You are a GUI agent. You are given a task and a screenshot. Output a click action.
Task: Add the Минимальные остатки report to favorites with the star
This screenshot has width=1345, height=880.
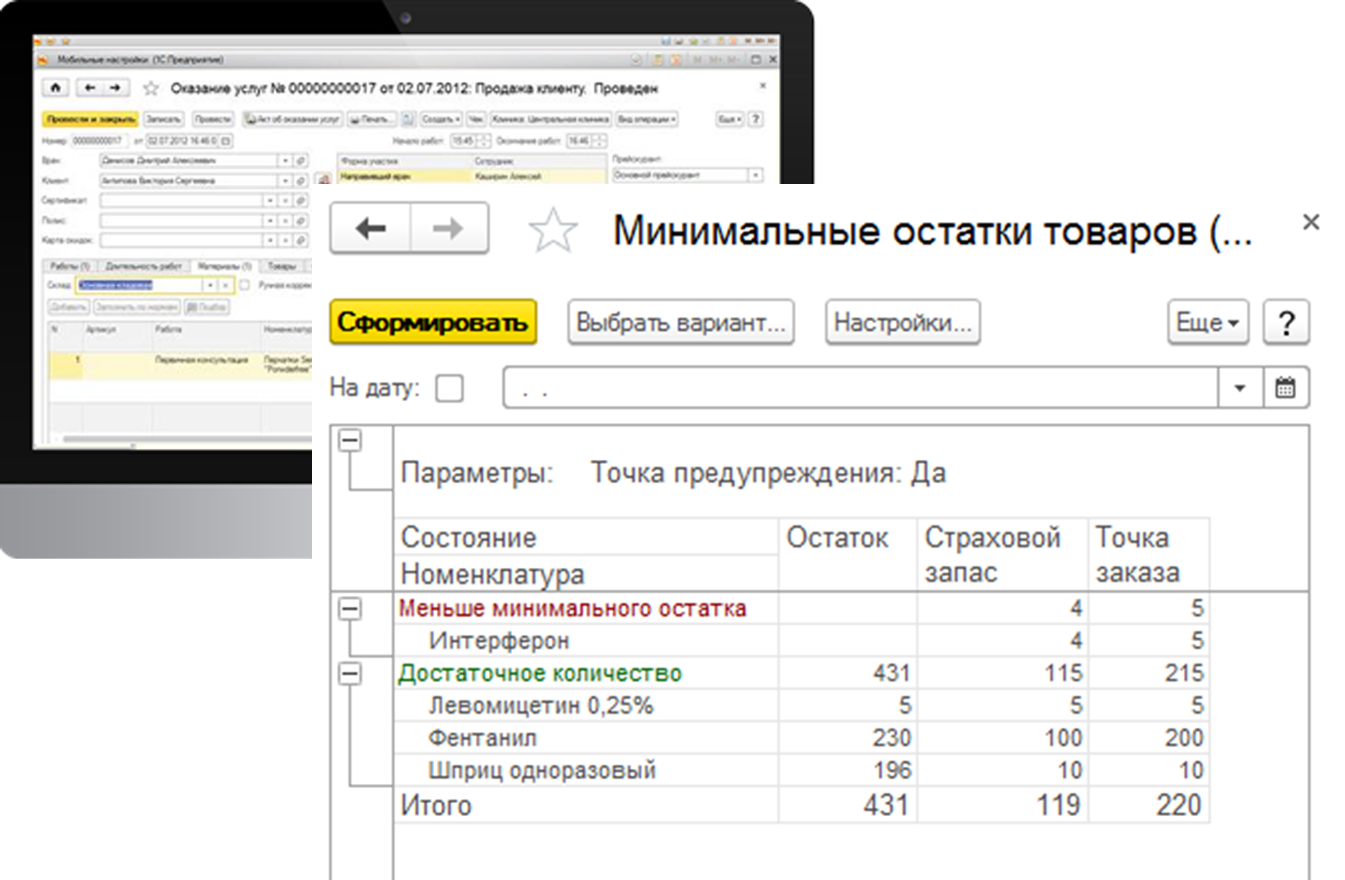[x=552, y=231]
